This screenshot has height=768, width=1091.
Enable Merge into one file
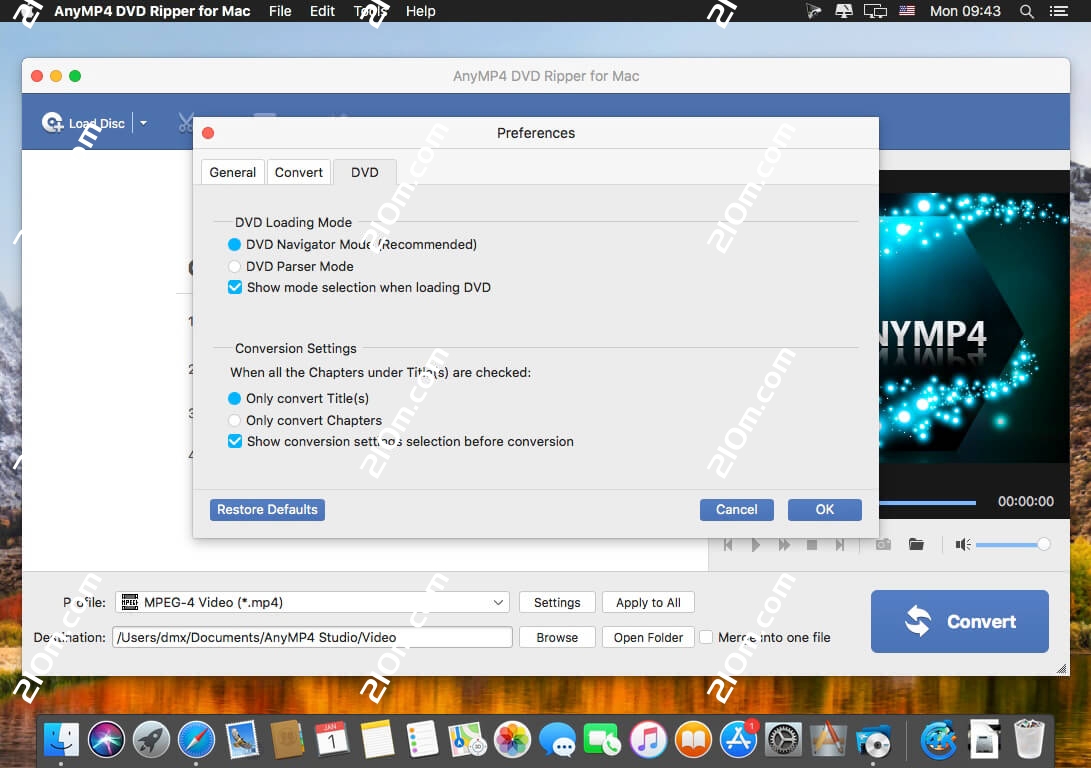click(x=706, y=637)
